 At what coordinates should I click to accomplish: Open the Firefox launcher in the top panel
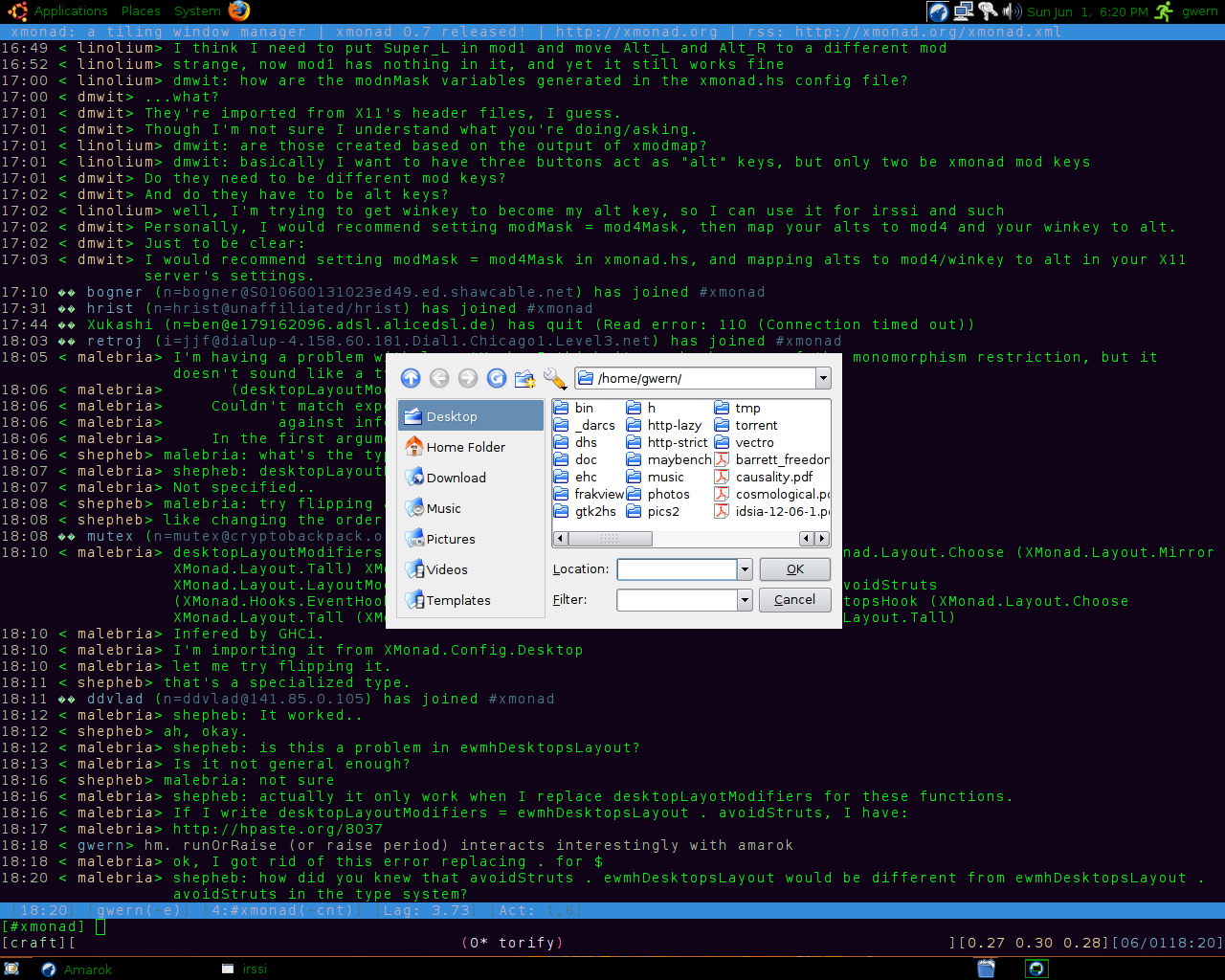[x=239, y=11]
